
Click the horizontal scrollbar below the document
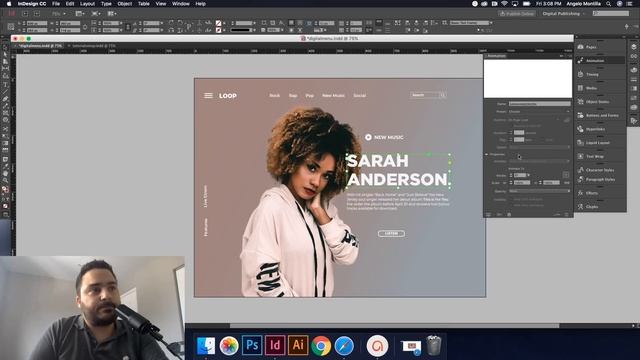(394, 326)
